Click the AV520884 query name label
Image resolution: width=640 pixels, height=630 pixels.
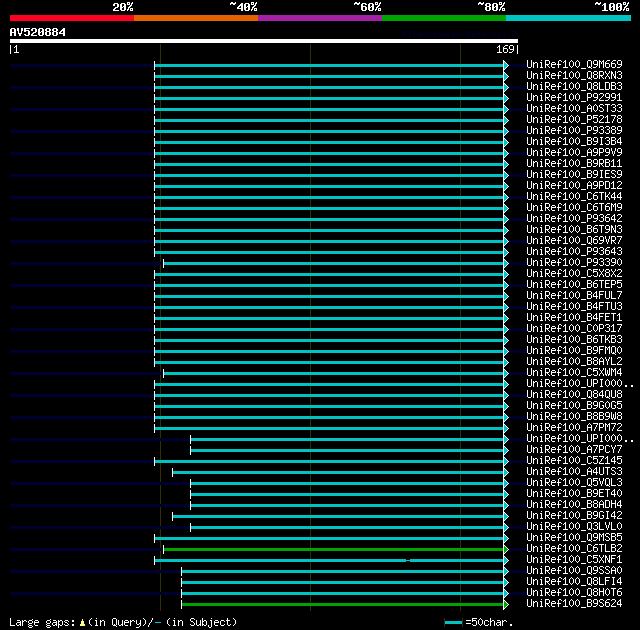[38, 32]
